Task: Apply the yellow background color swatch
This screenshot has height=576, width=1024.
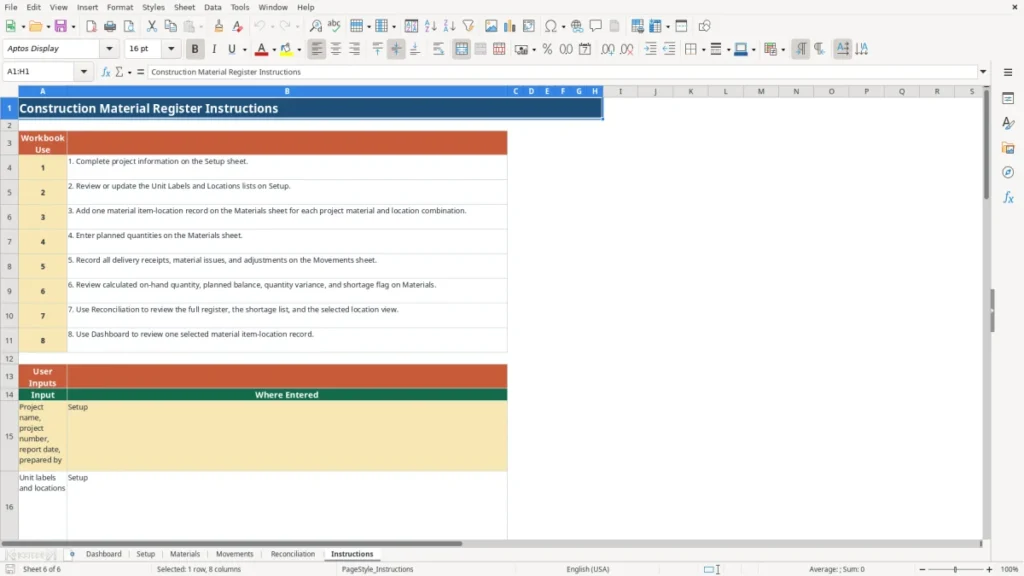Action: 286,49
